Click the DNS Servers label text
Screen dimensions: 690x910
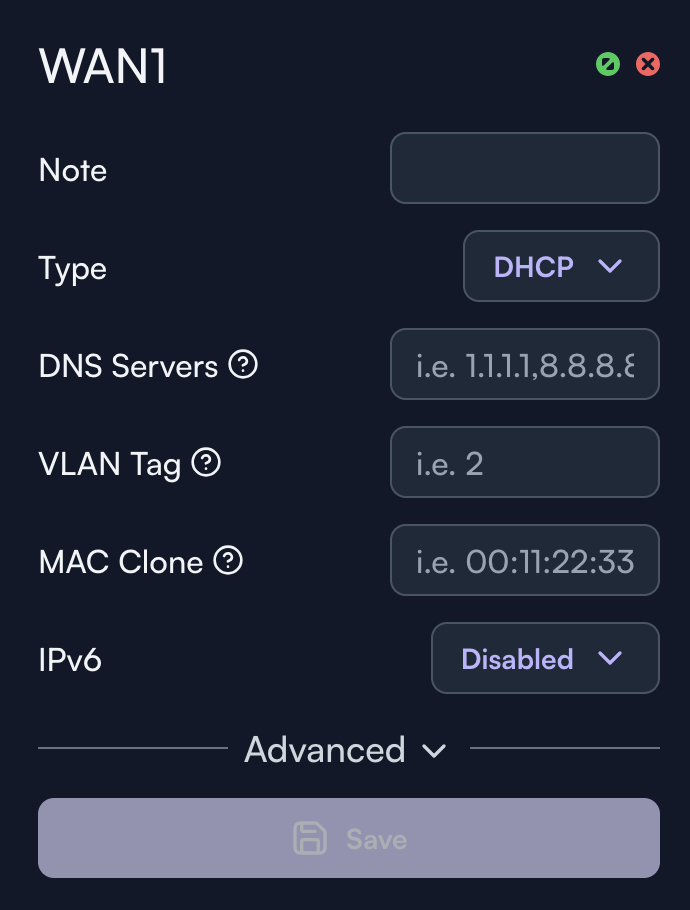click(128, 366)
